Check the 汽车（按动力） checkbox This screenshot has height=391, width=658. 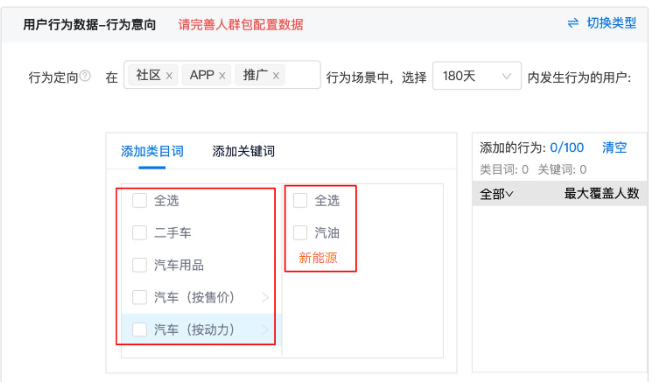pyautogui.click(x=139, y=330)
